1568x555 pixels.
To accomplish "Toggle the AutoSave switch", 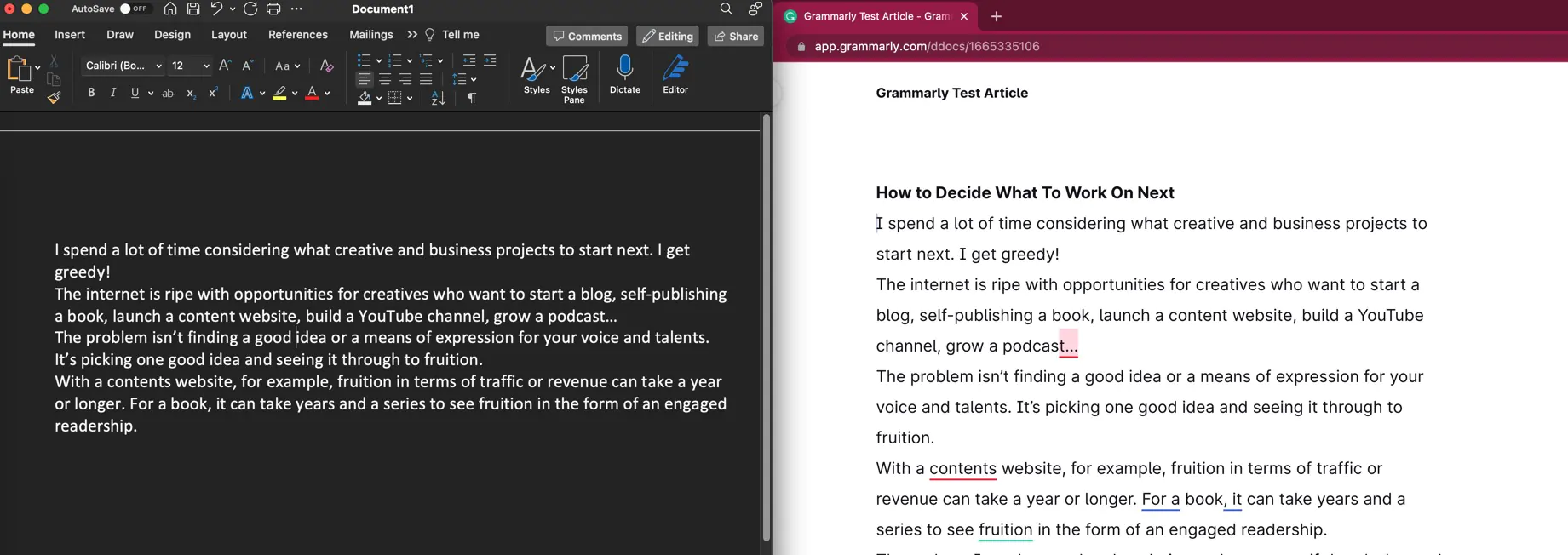I will tap(133, 9).
